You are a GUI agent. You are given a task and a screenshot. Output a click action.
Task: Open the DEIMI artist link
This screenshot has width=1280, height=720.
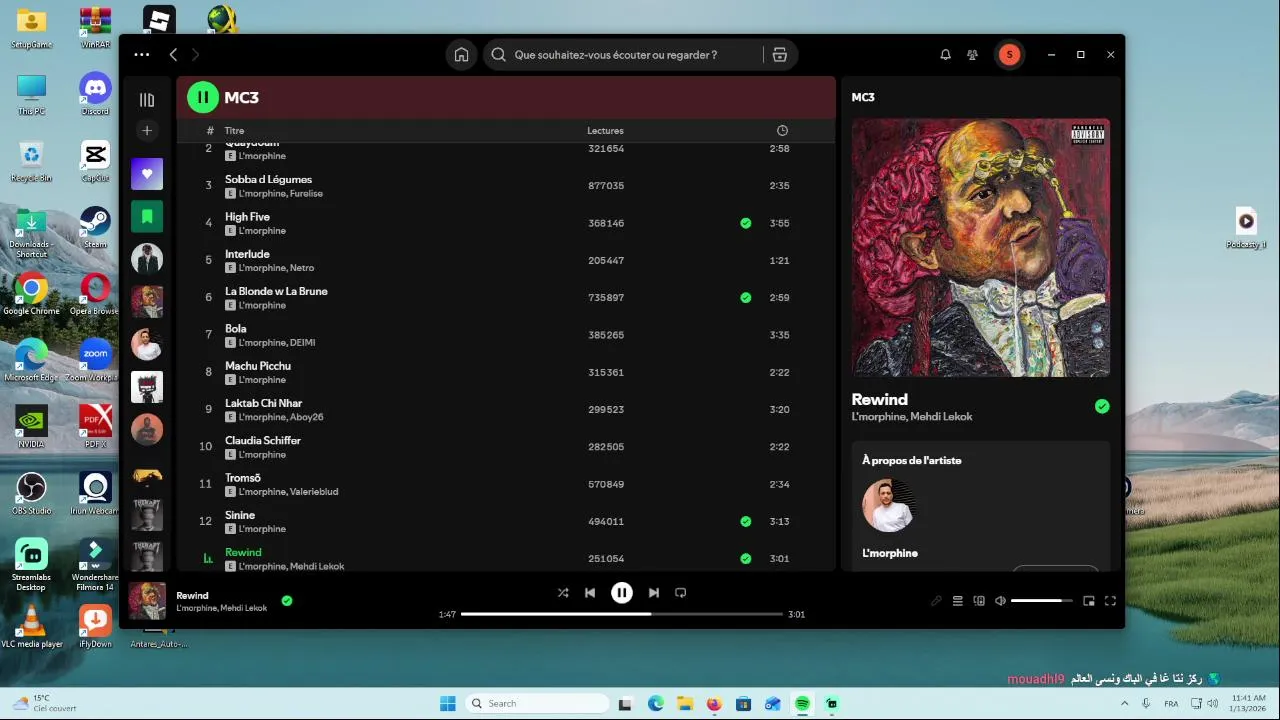(x=302, y=343)
